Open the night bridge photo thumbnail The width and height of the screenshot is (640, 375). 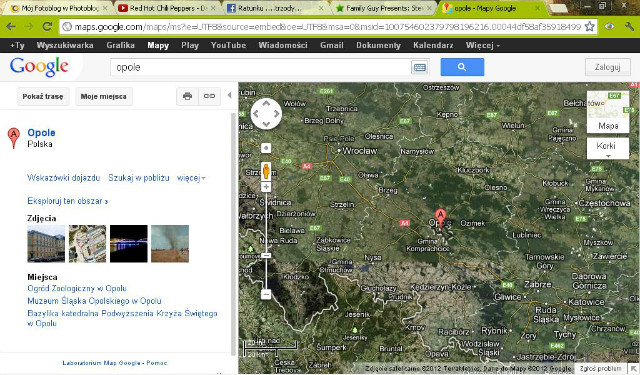click(129, 244)
